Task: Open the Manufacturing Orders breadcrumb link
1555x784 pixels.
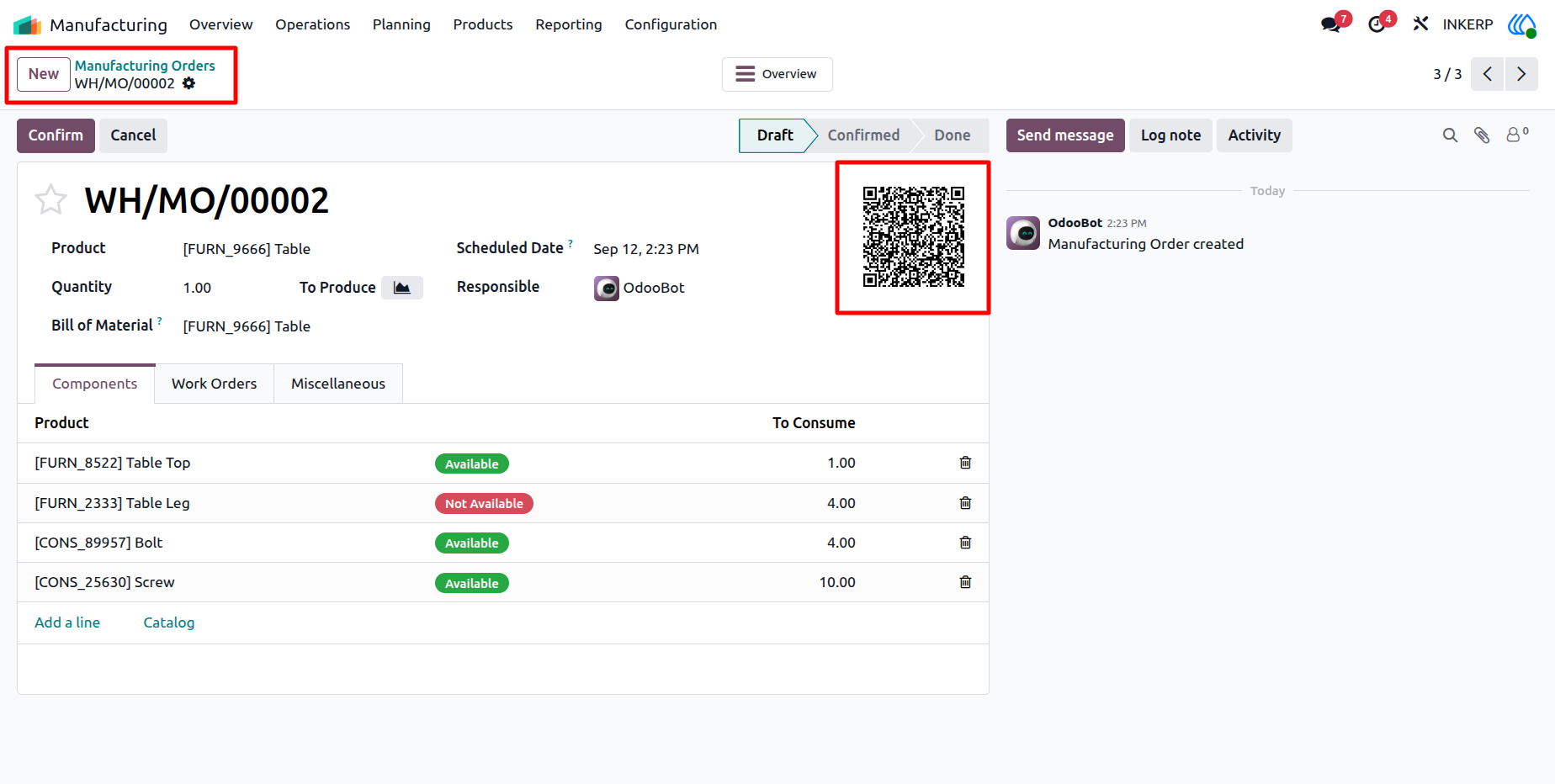Action: (x=145, y=66)
